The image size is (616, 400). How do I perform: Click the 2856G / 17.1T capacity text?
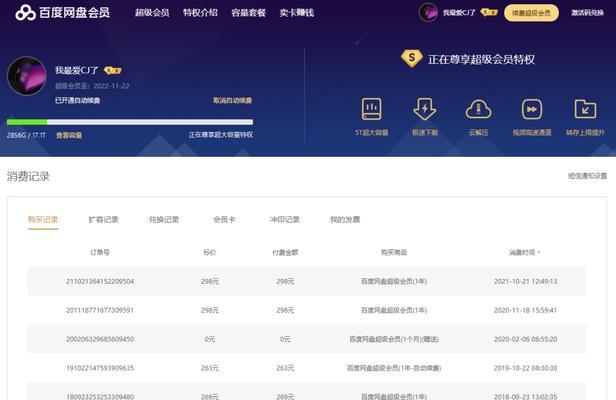point(26,135)
